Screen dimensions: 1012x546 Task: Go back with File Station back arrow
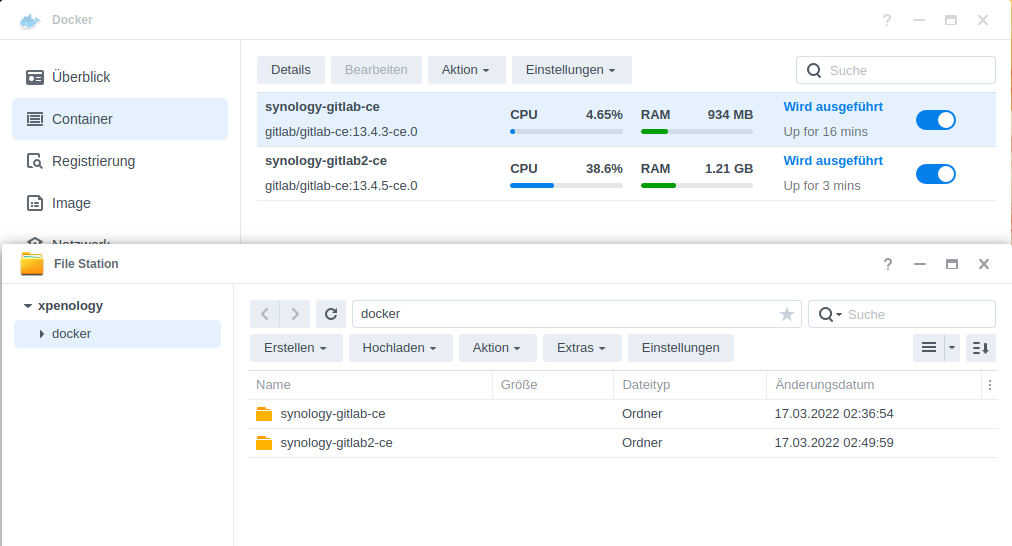click(265, 314)
